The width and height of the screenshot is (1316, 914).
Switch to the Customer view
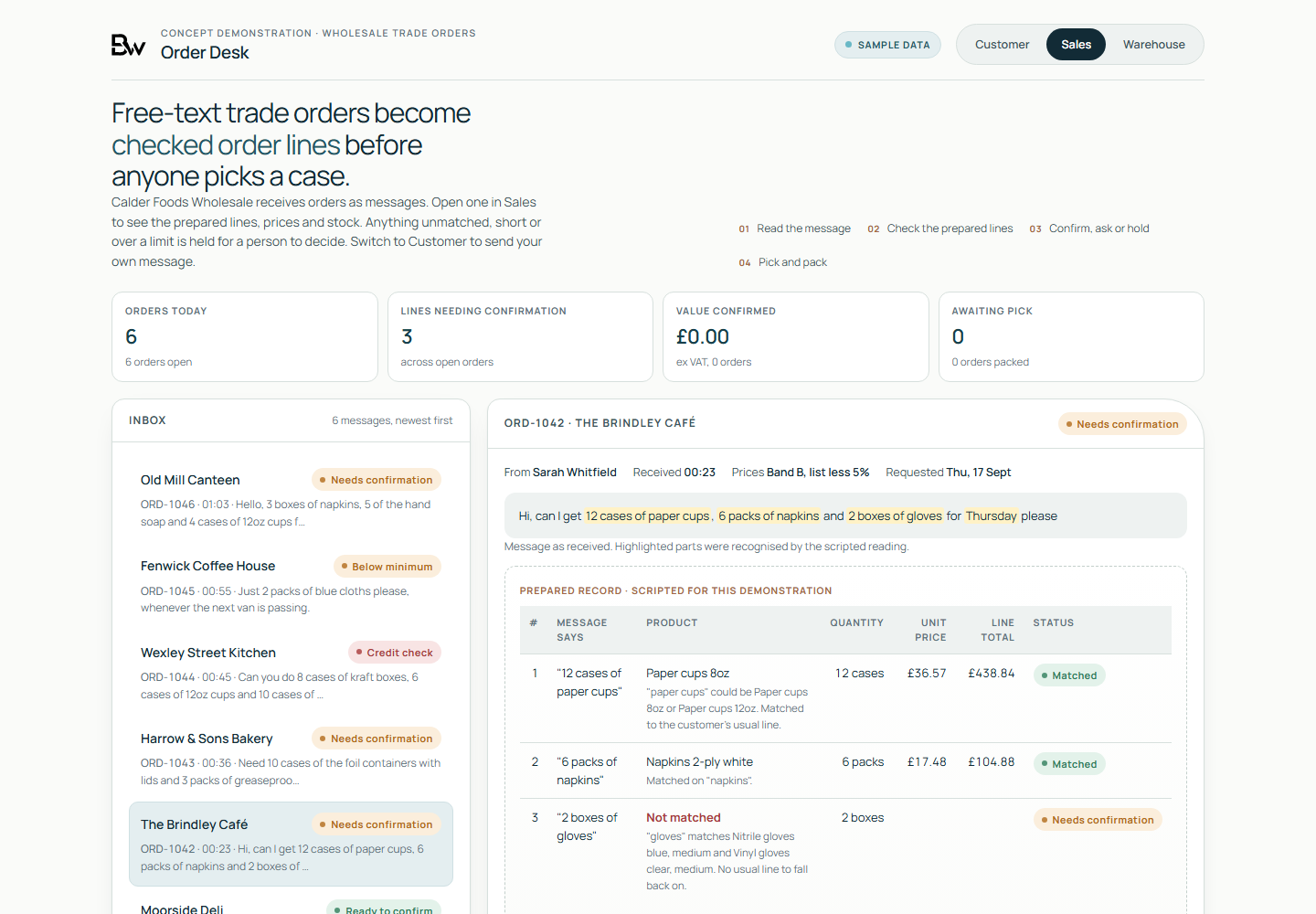pyautogui.click(x=1002, y=45)
